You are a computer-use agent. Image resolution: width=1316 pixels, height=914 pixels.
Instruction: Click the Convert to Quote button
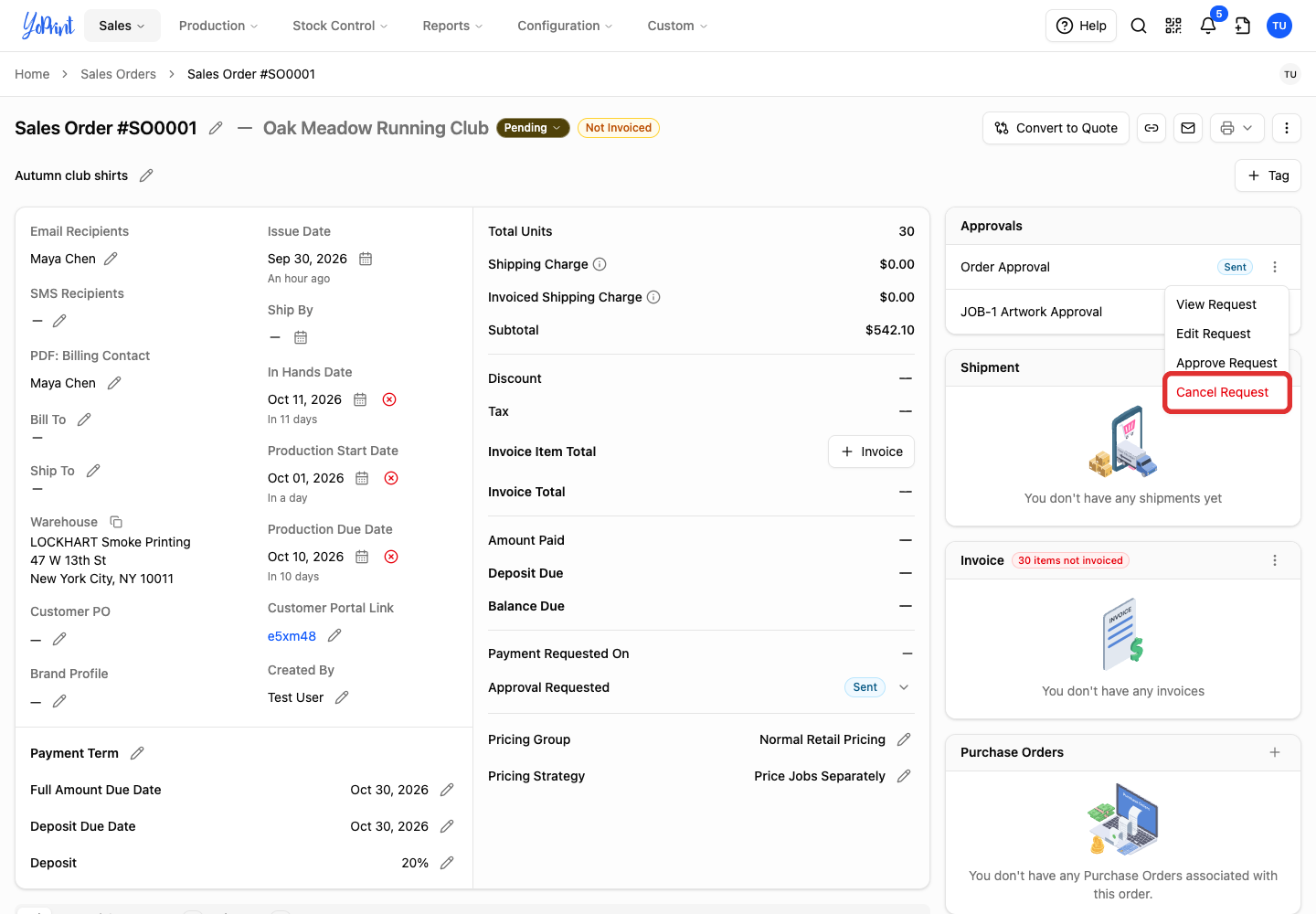tap(1056, 128)
